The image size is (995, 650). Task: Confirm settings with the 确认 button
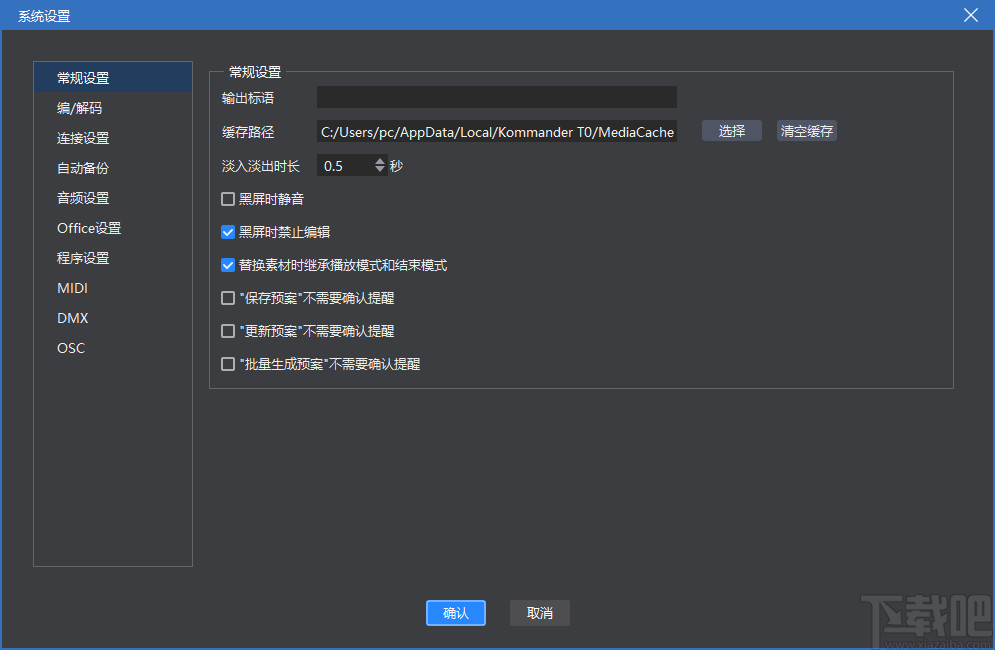pos(456,613)
